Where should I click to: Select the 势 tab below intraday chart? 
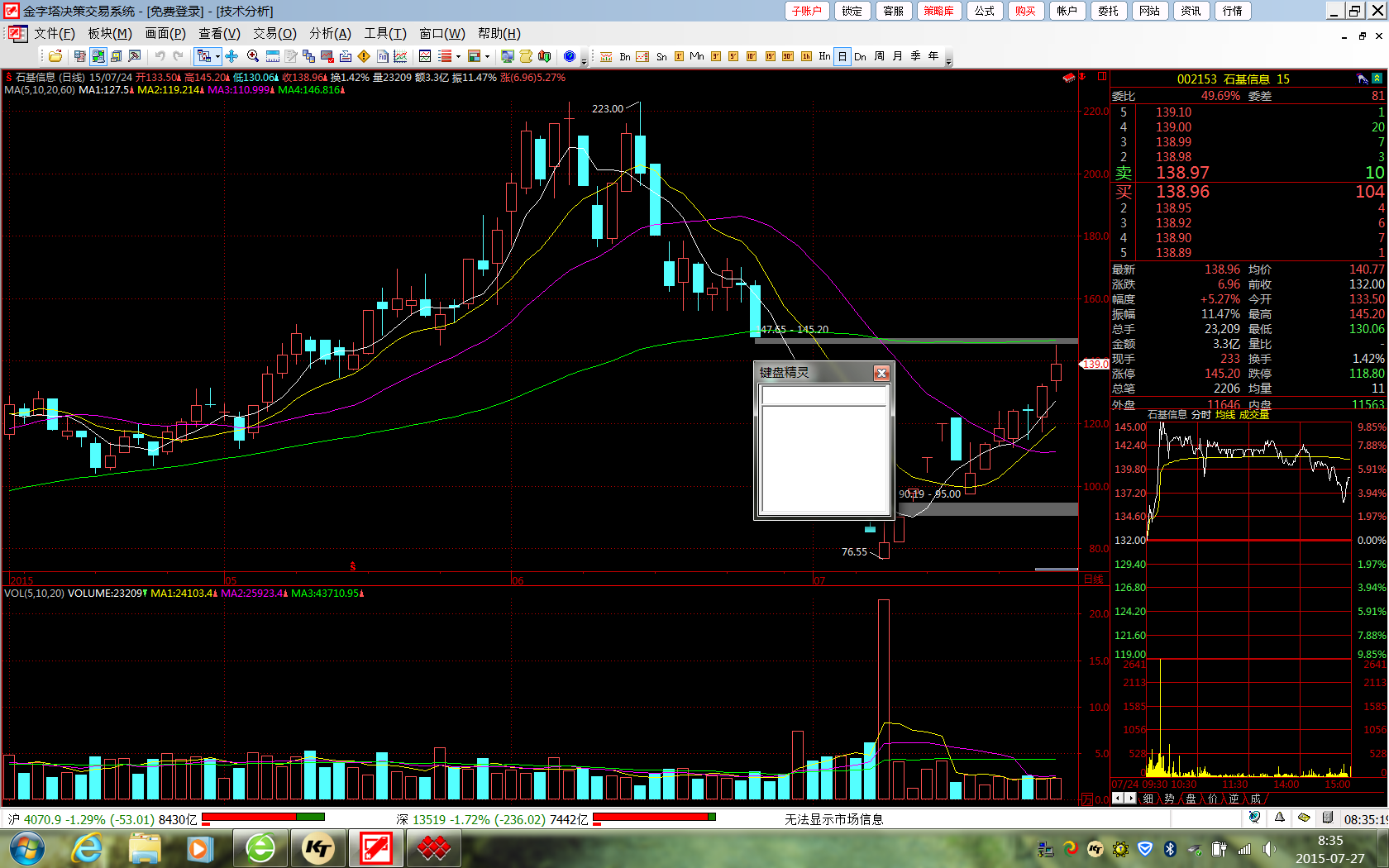[1169, 799]
